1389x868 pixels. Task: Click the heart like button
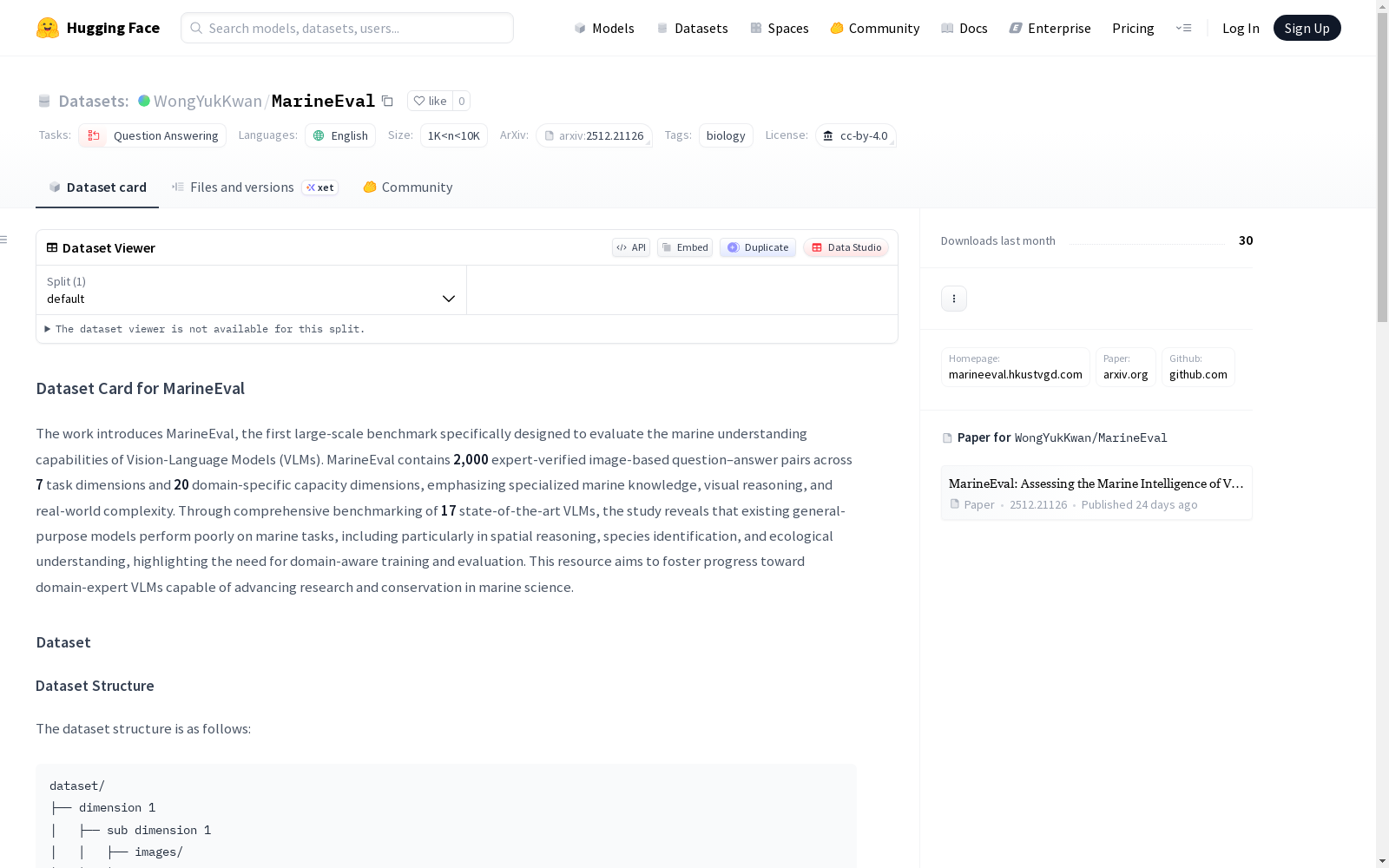pyautogui.click(x=430, y=101)
